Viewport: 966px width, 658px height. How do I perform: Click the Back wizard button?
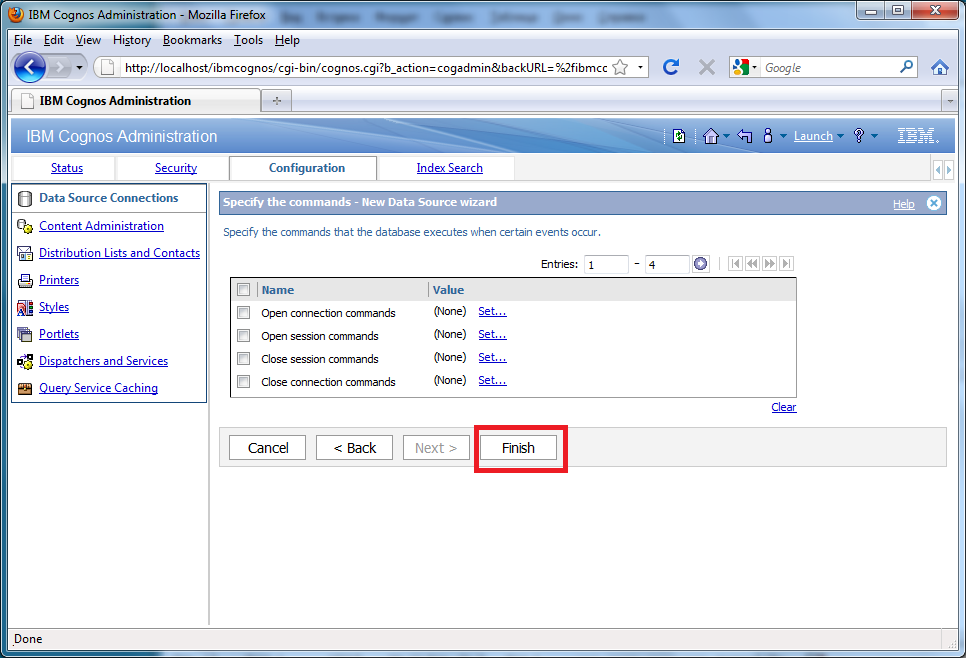[354, 448]
